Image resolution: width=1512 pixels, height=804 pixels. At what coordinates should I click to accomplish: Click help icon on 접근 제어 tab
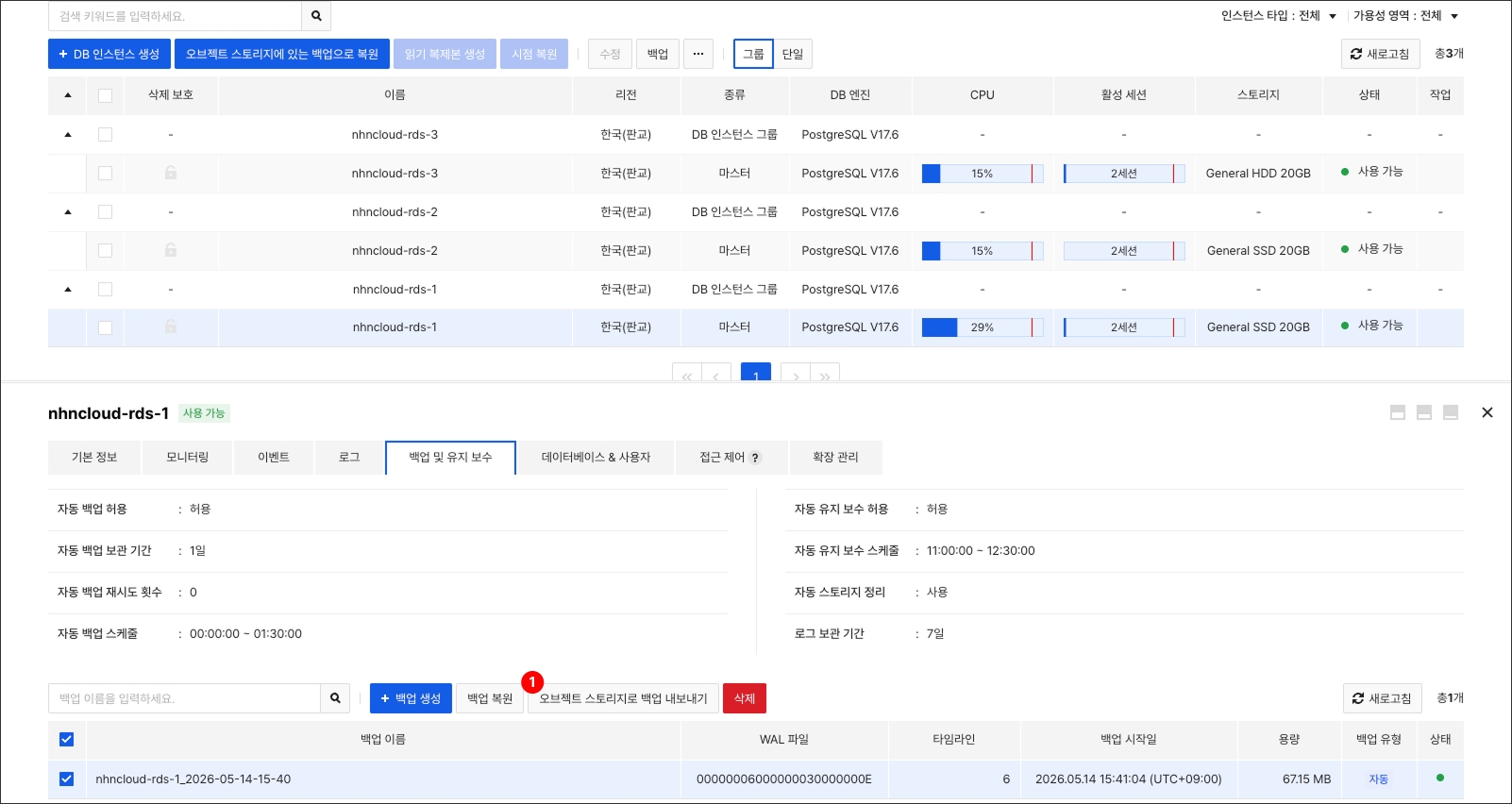click(755, 458)
